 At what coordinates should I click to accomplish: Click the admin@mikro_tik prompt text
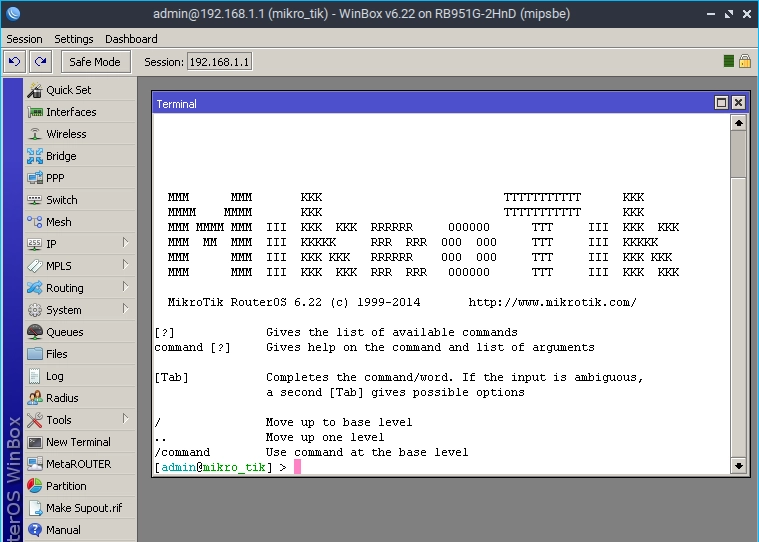pyautogui.click(x=213, y=467)
